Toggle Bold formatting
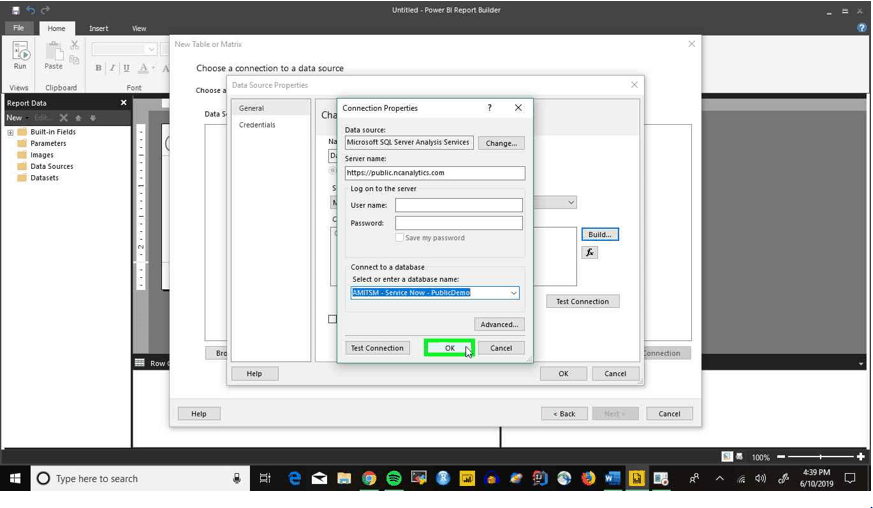Image resolution: width=873 pixels, height=508 pixels. [98, 68]
